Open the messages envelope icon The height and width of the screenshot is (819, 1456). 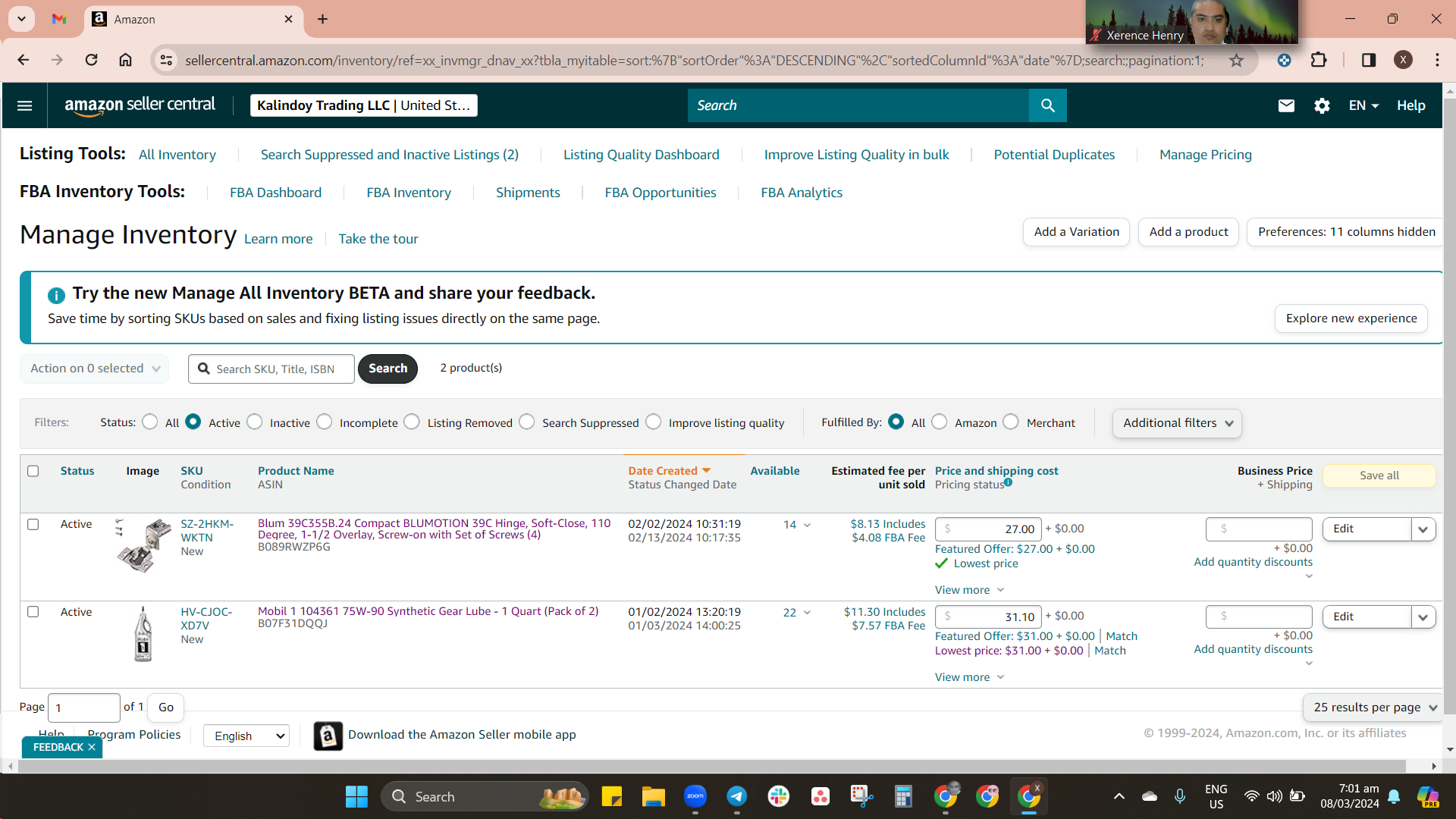pyautogui.click(x=1286, y=105)
